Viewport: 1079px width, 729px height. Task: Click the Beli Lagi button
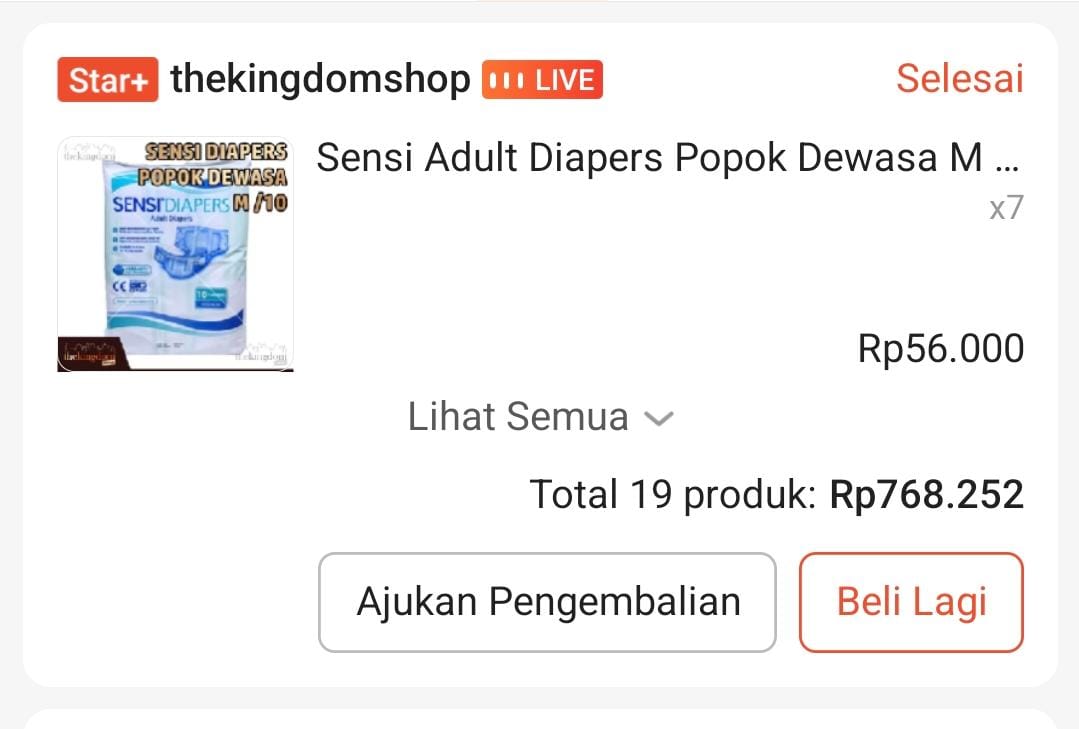click(x=911, y=602)
